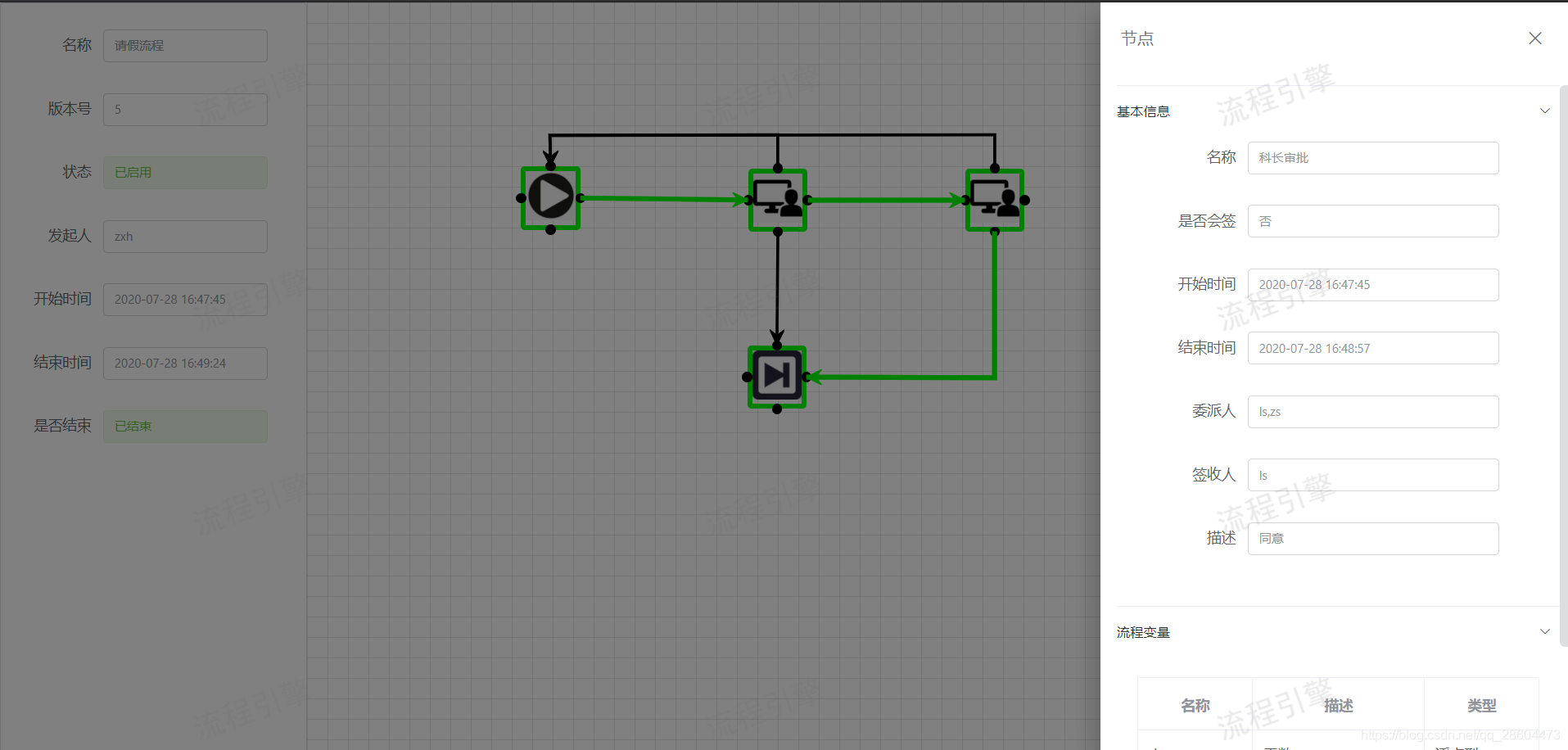Focus the 是否会签 field showing 否
Screen dimensions: 1568x750
(x=1373, y=221)
